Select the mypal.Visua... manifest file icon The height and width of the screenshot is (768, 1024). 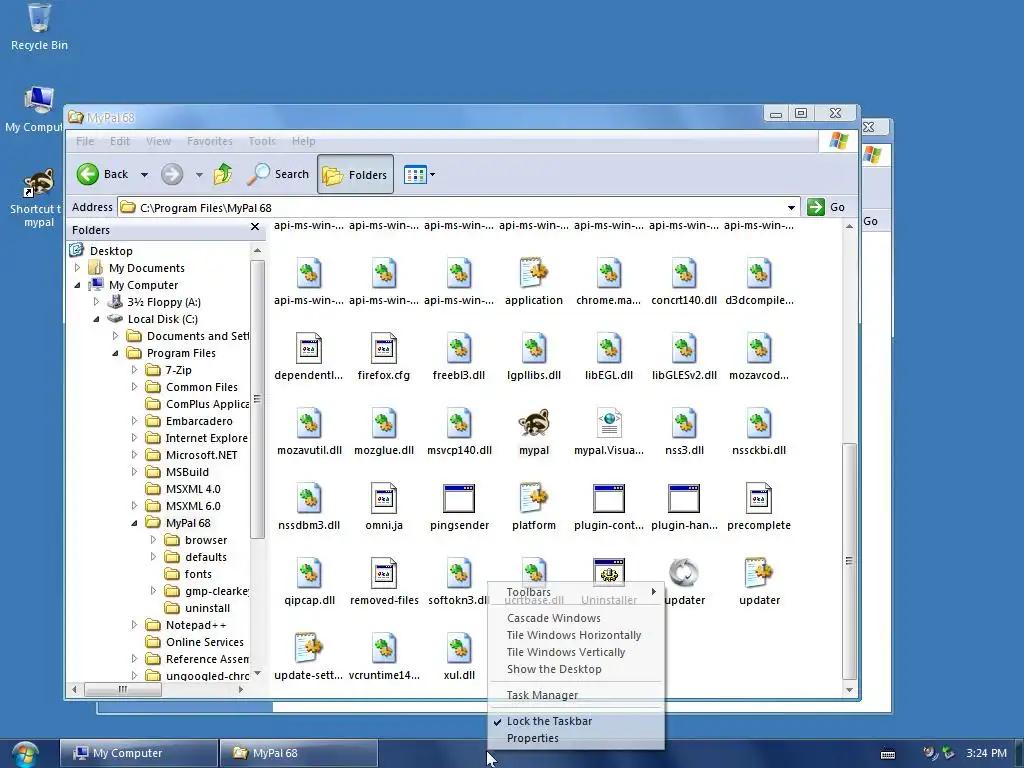pos(609,424)
